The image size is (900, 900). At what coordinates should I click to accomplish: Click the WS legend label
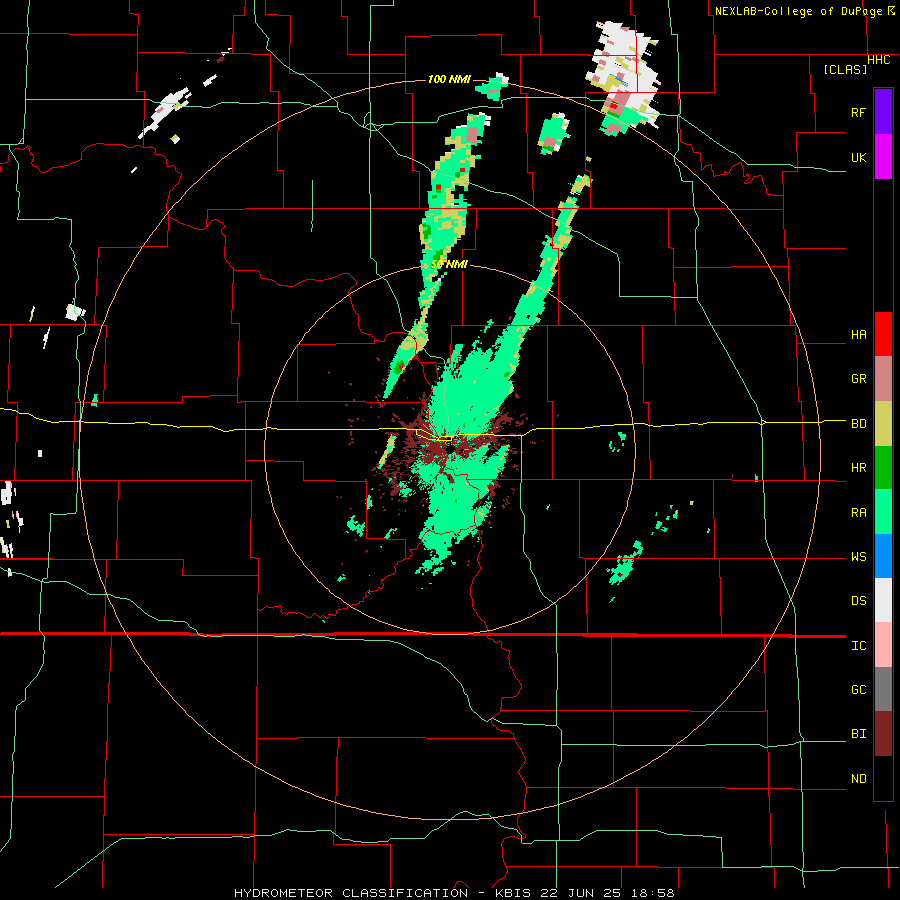[x=858, y=557]
